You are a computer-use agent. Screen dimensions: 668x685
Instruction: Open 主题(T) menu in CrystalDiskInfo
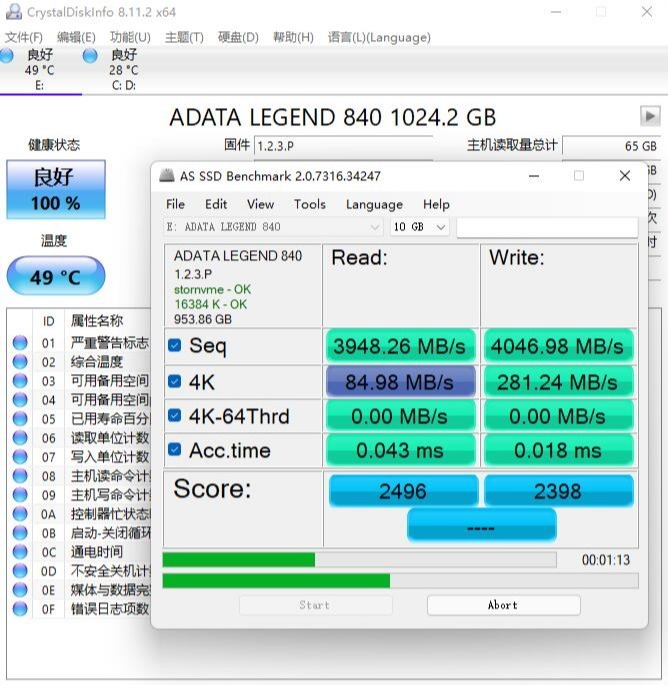[x=184, y=37]
